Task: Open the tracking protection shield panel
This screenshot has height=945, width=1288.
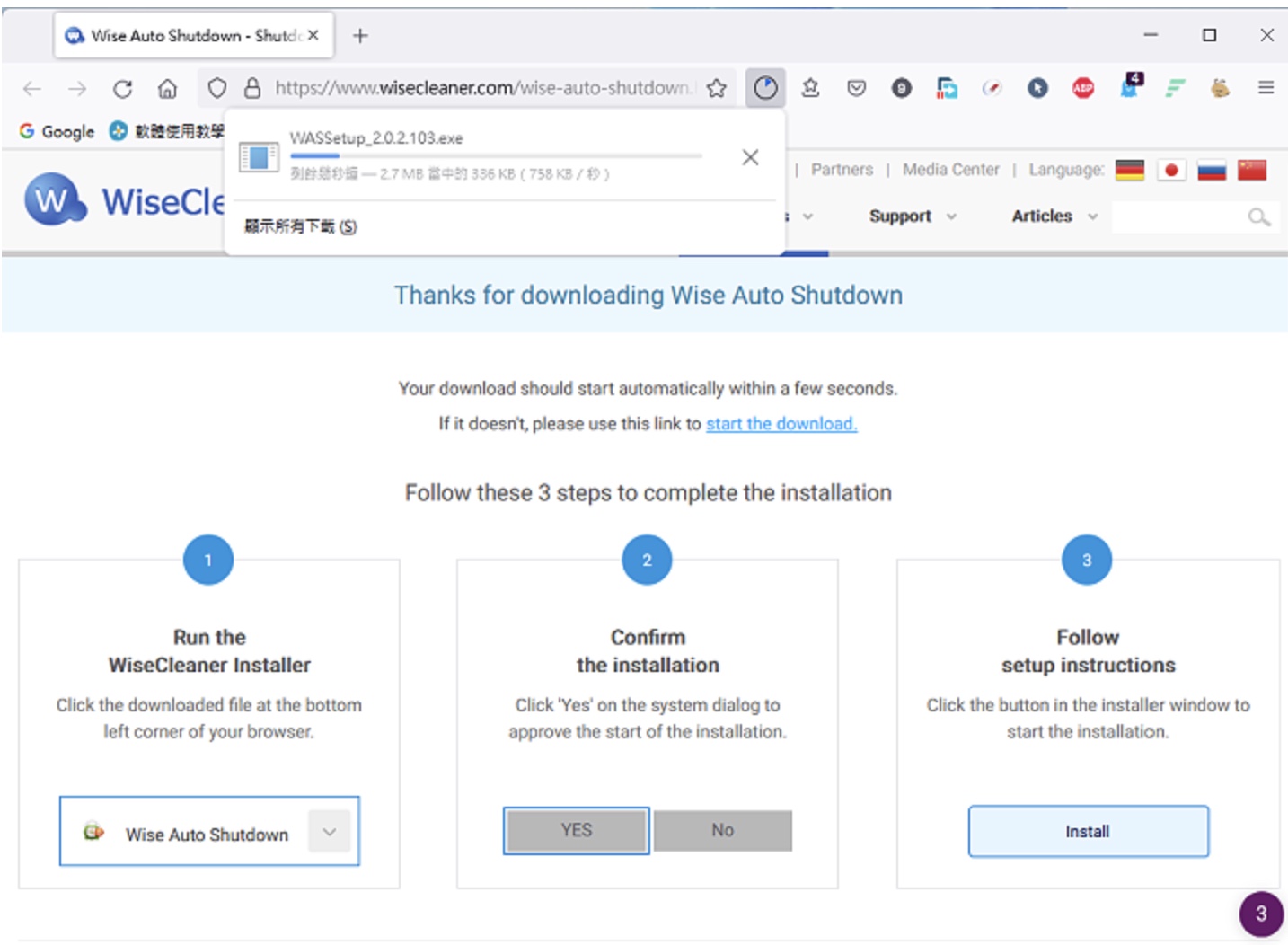Action: (216, 88)
